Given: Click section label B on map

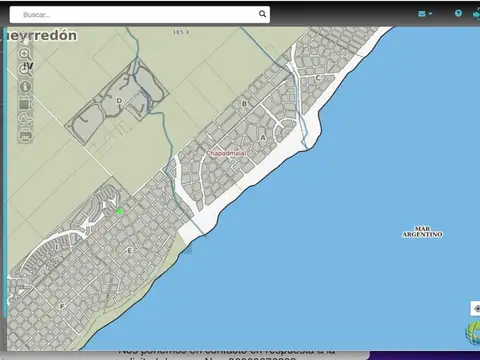Looking at the screenshot, I should (244, 104).
